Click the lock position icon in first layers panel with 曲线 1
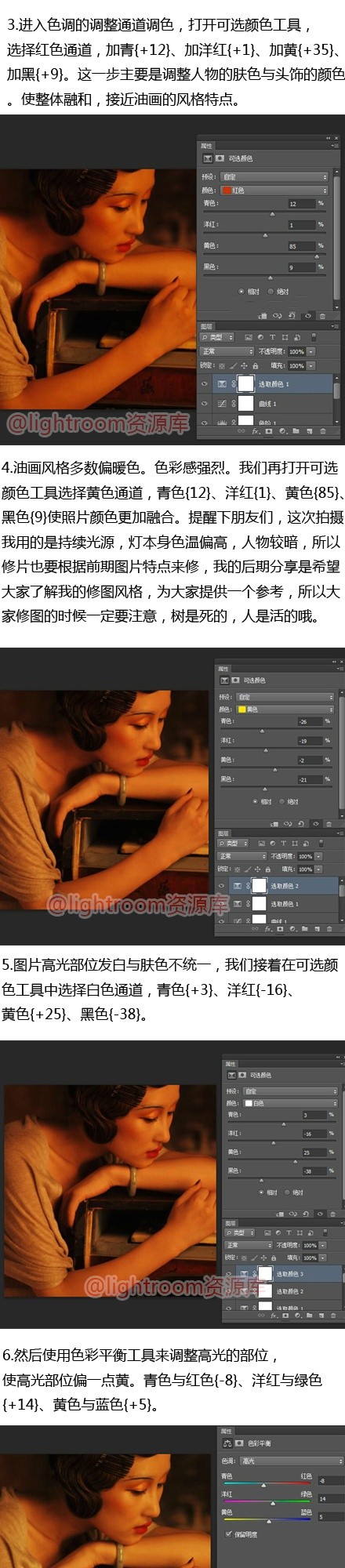This screenshot has height=1568, width=345. click(244, 366)
